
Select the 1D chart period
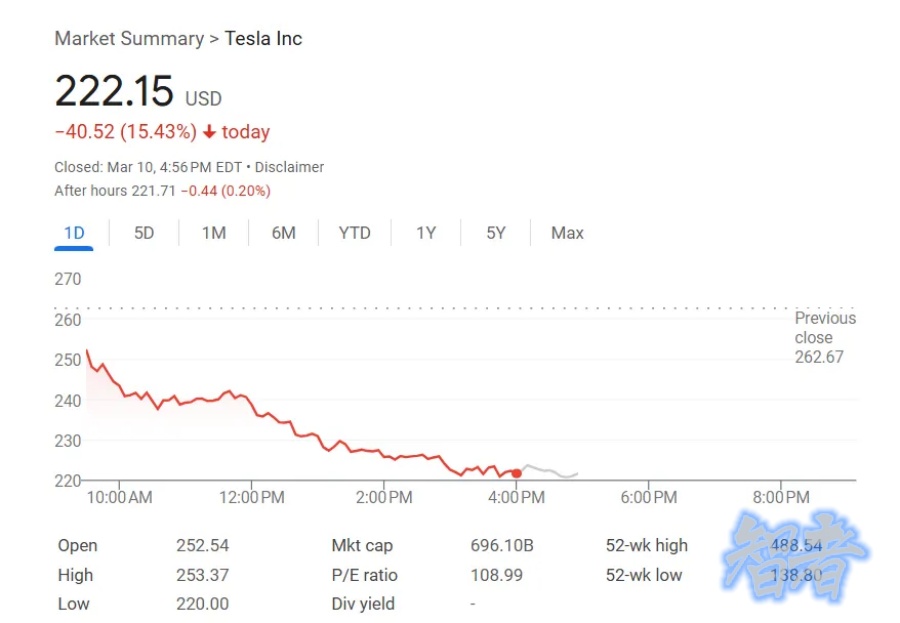click(x=72, y=232)
